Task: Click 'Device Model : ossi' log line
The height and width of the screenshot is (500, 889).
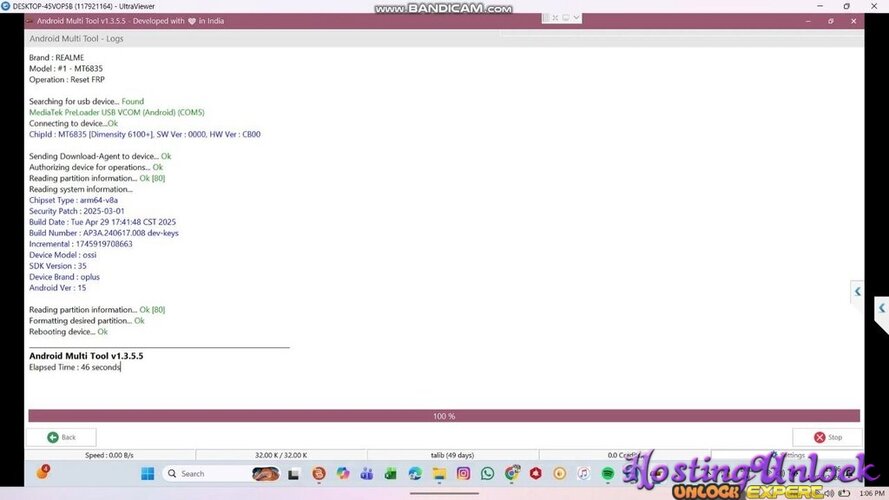Action: click(63, 255)
